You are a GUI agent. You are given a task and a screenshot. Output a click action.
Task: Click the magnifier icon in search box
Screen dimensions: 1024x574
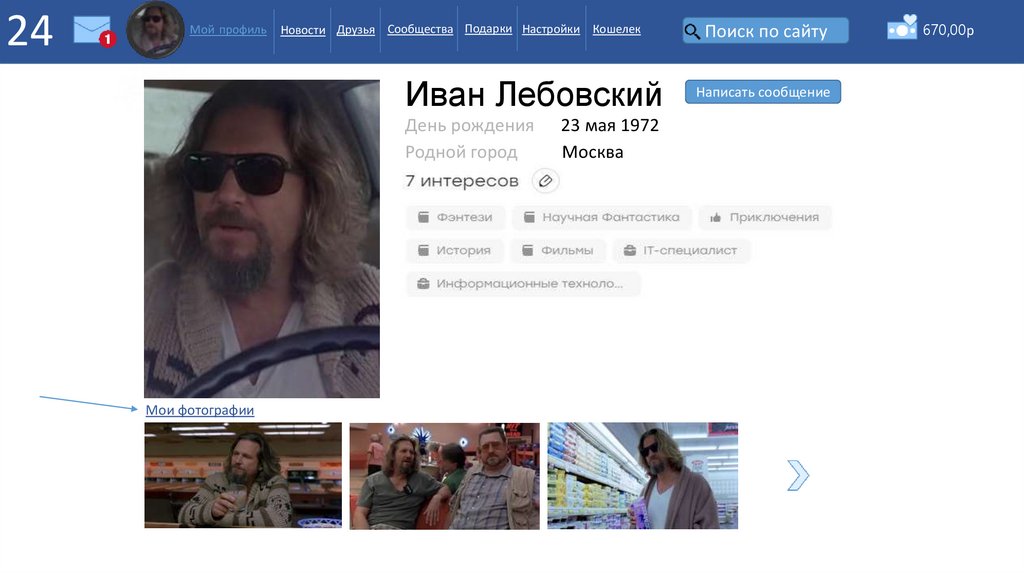[x=692, y=31]
